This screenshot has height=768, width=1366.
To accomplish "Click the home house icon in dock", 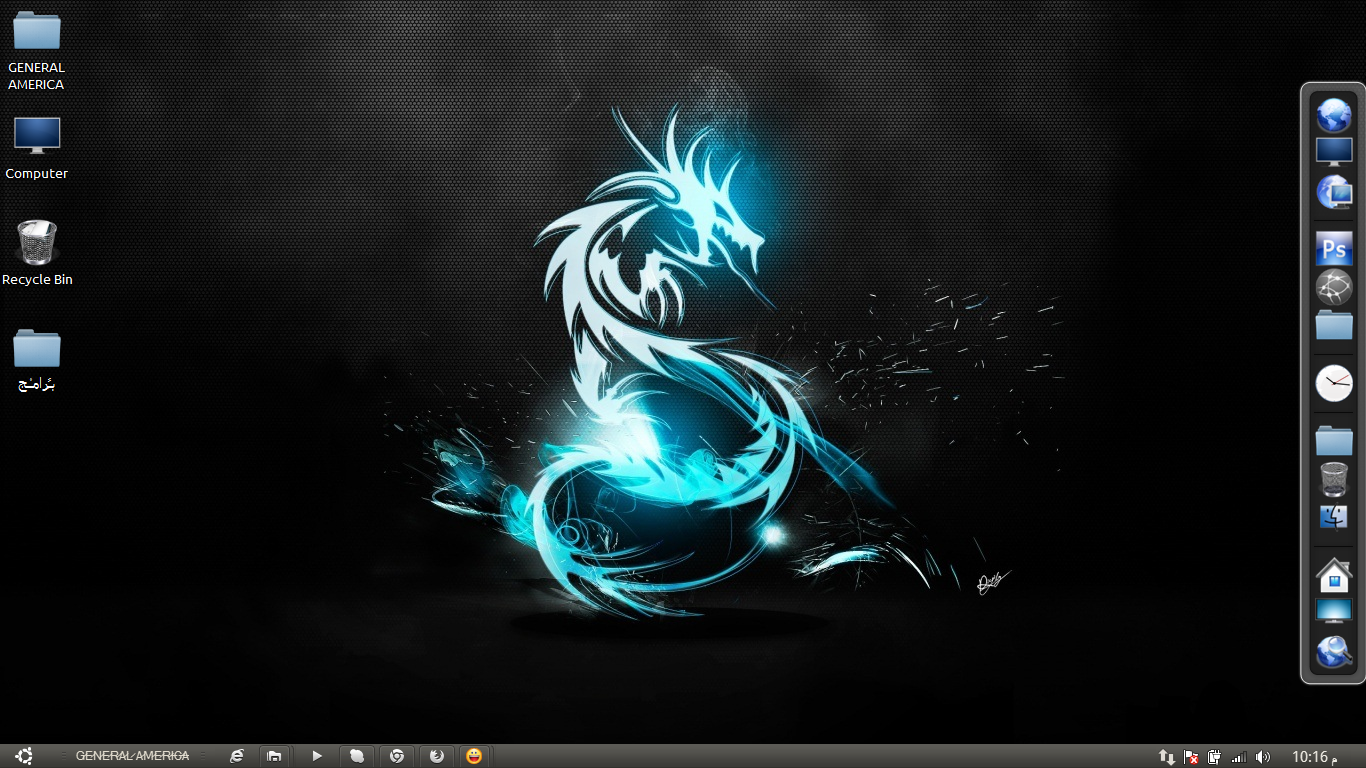I will coord(1334,577).
